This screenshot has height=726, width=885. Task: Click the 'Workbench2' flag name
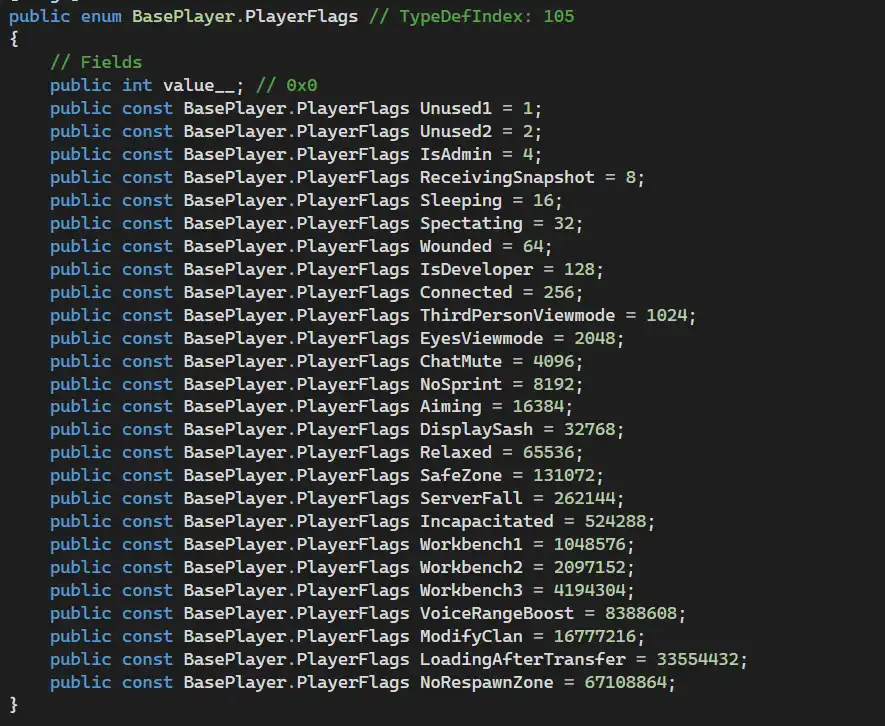(471, 567)
